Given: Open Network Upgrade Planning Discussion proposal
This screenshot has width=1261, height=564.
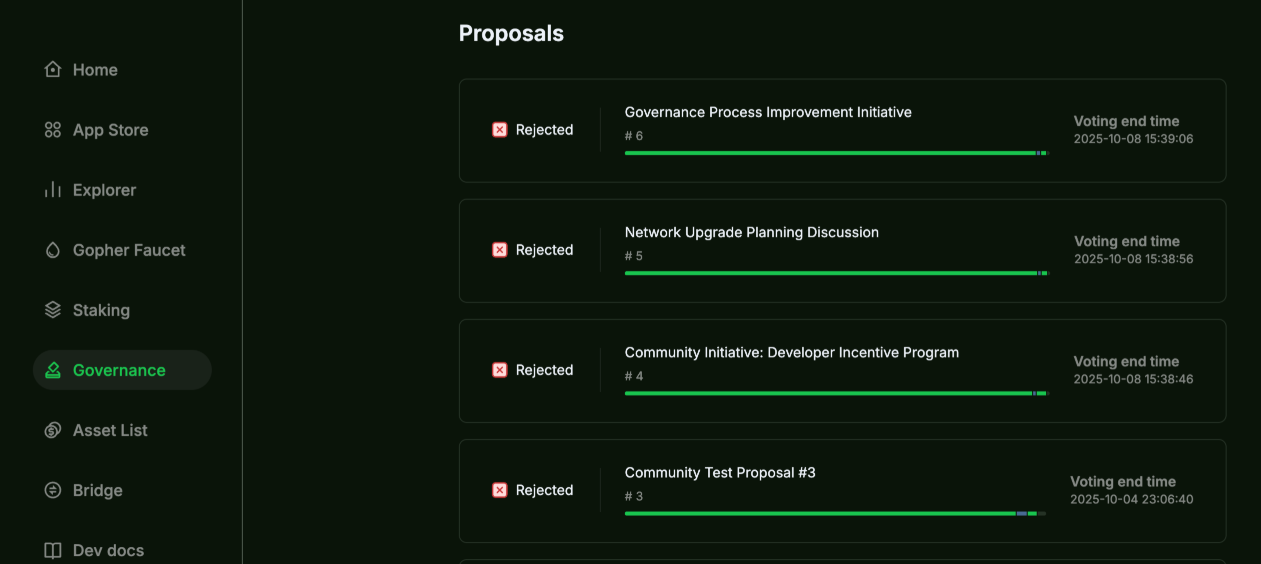Looking at the screenshot, I should [751, 232].
